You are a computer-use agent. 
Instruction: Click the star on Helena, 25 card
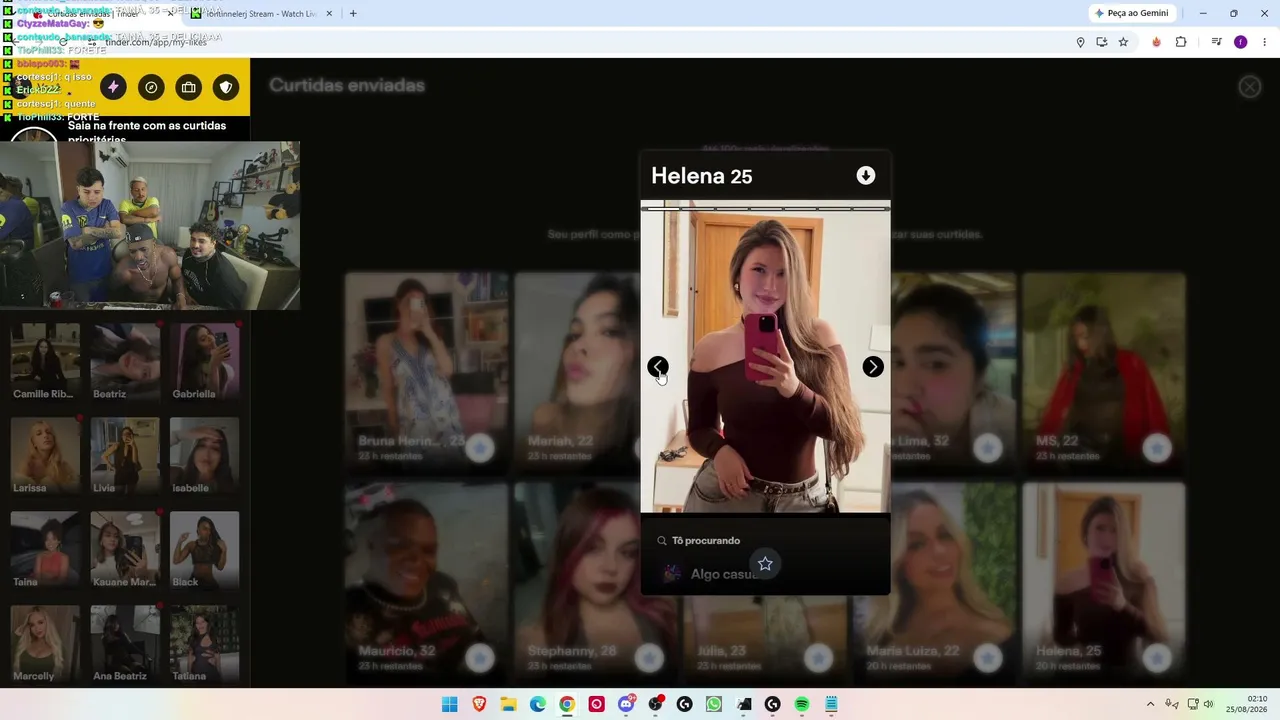1157,657
